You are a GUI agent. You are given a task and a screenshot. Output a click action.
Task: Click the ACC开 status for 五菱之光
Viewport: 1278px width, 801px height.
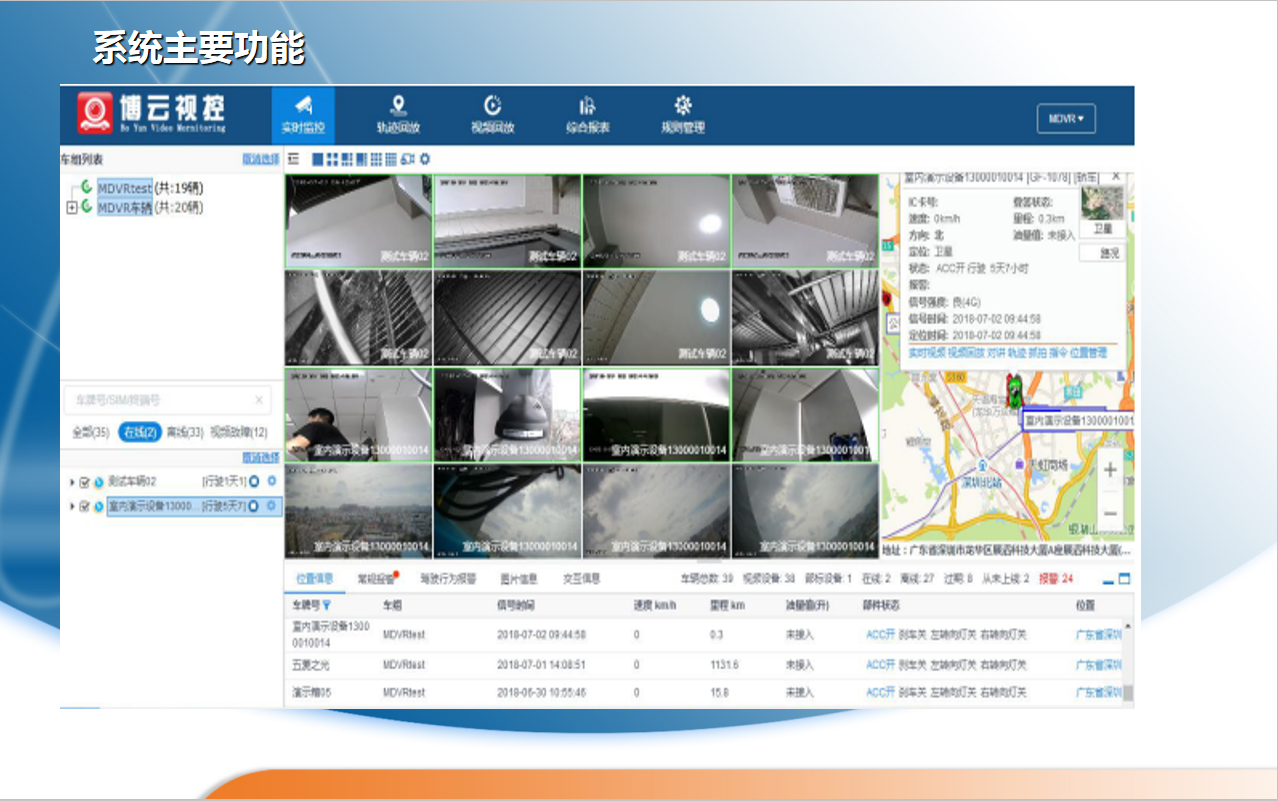pyautogui.click(x=880, y=665)
